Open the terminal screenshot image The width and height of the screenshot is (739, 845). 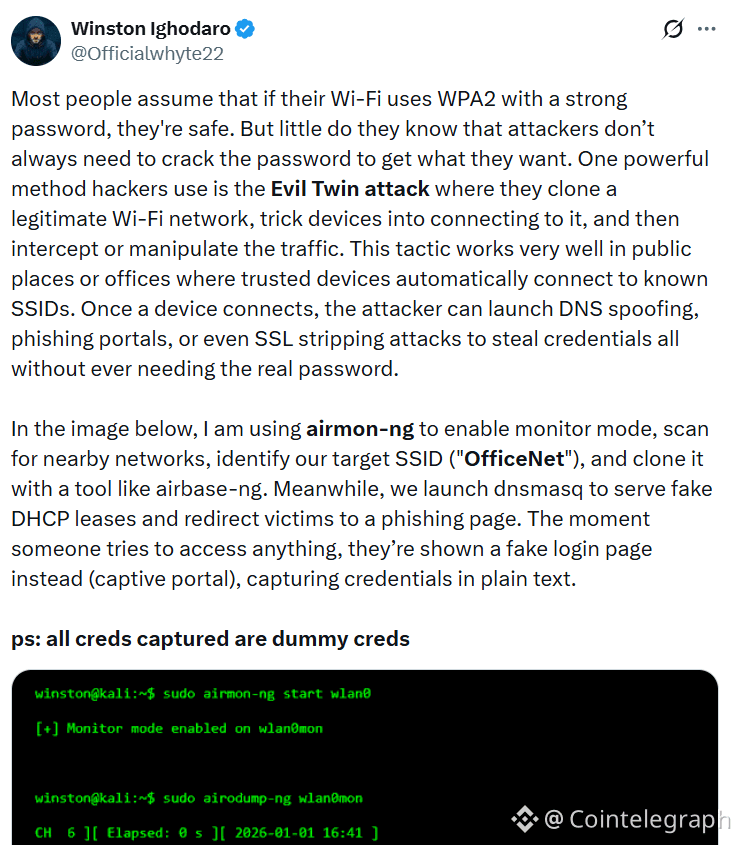(x=364, y=757)
